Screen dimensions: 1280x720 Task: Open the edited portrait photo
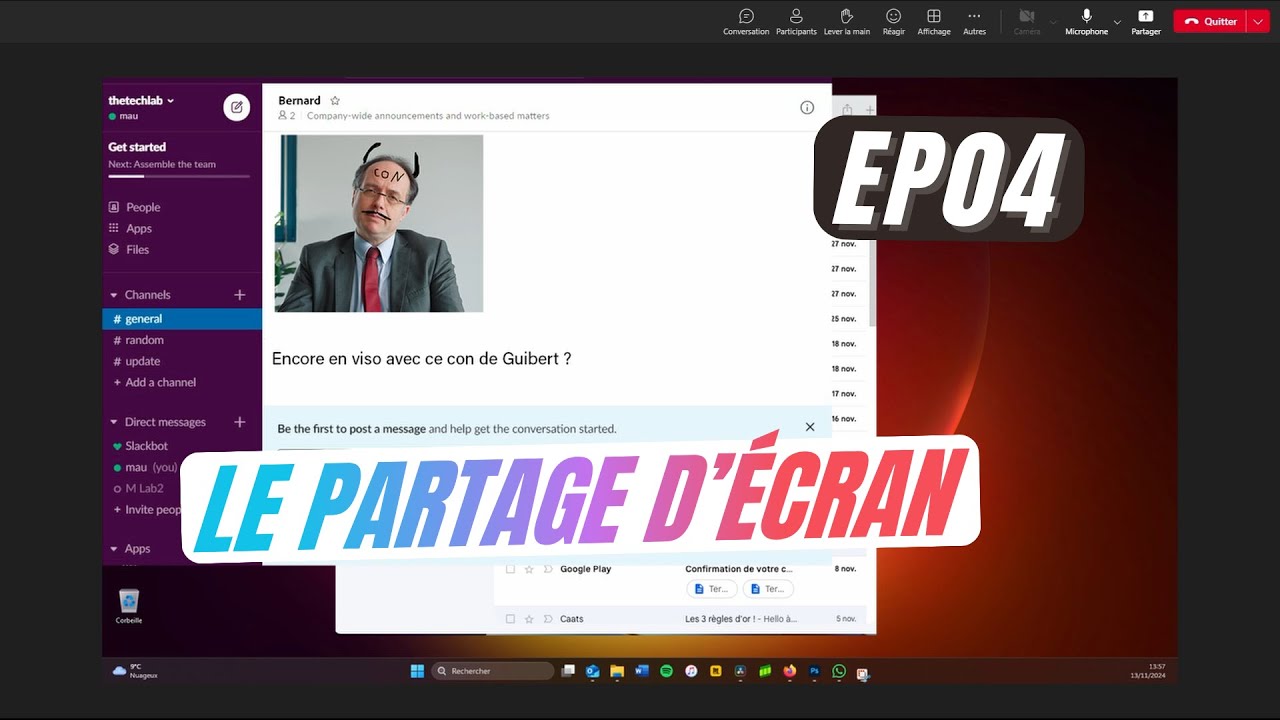[x=379, y=223]
